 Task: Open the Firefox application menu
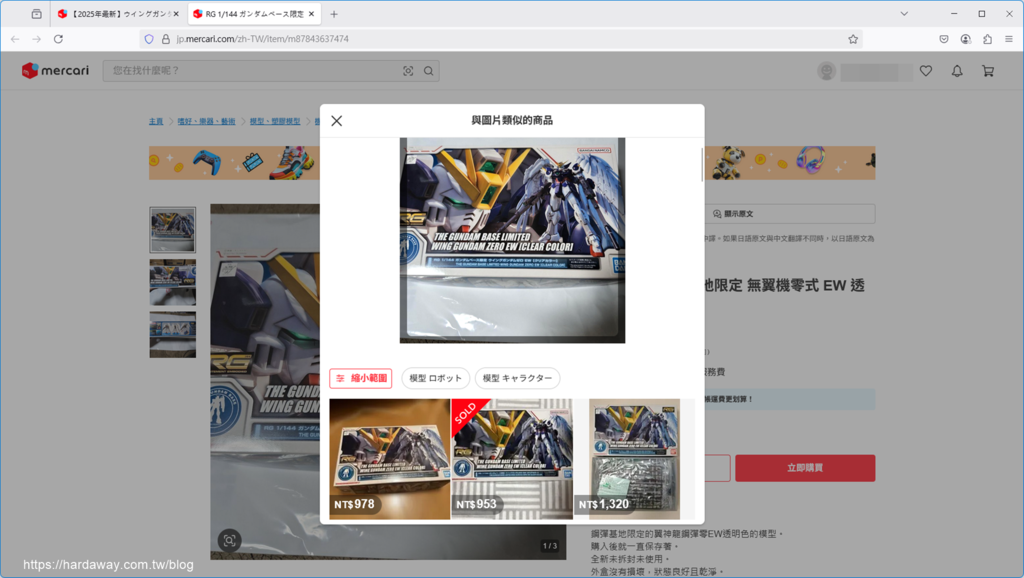pos(1009,39)
